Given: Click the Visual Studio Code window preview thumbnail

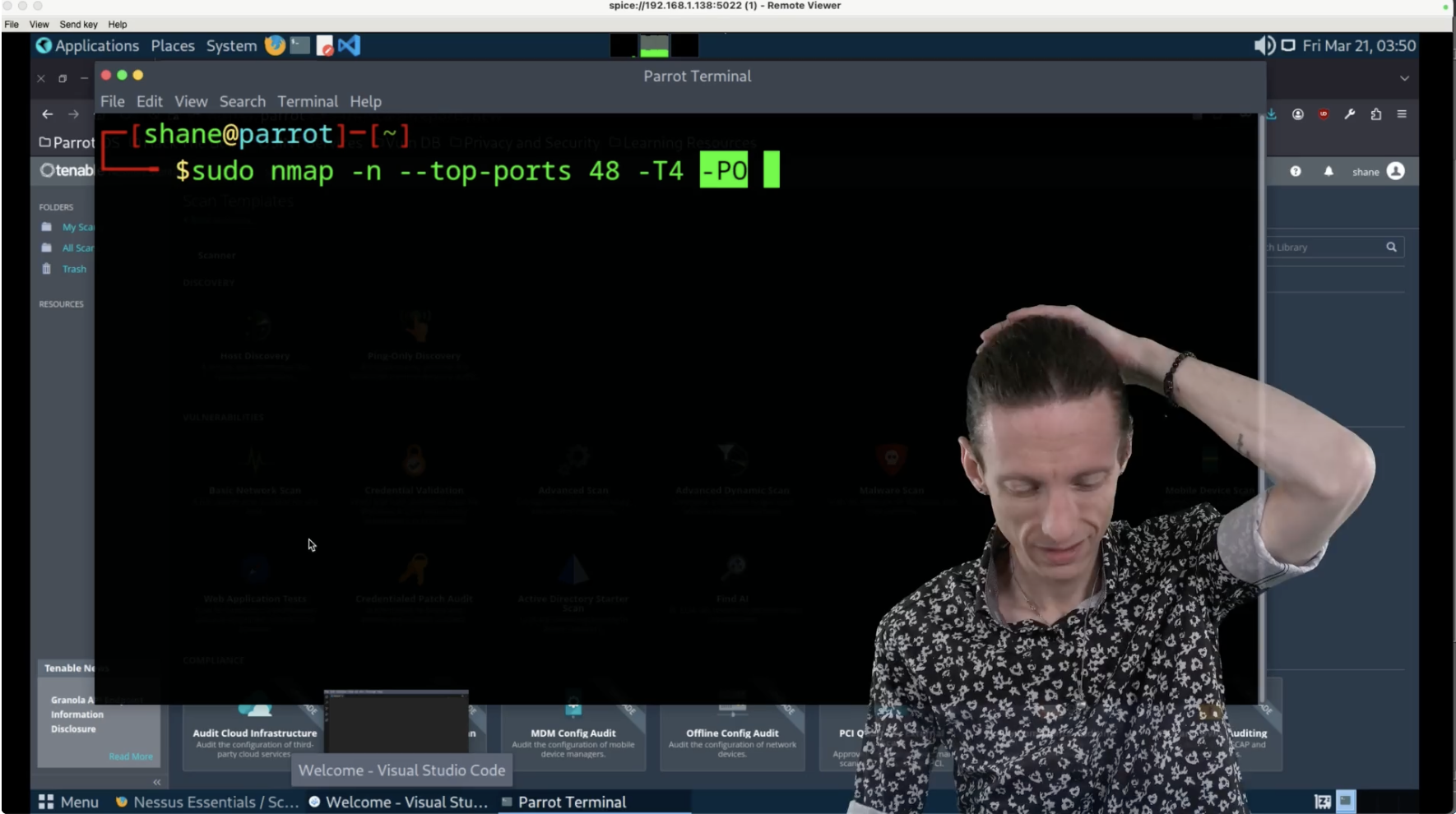Looking at the screenshot, I should click(396, 721).
